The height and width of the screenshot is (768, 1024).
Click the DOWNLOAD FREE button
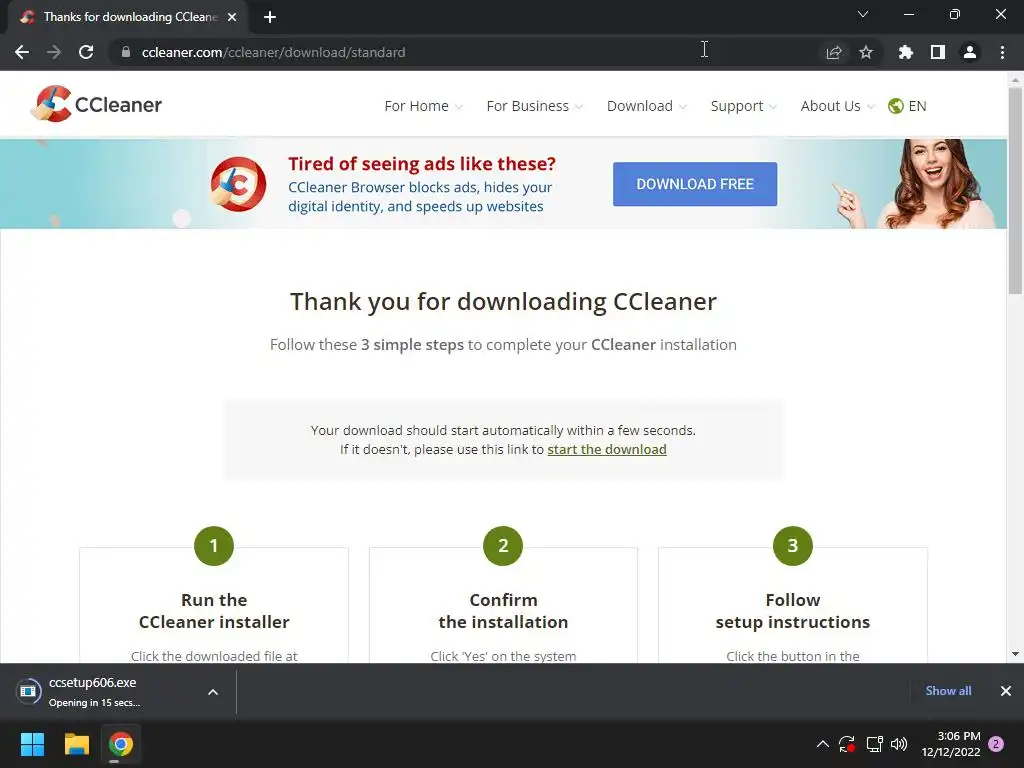pyautogui.click(x=695, y=184)
